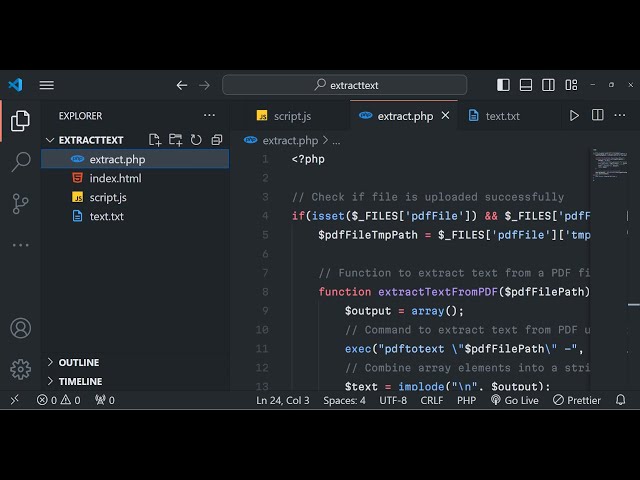Screen dimensions: 640x480
Task: Click the New File icon in Explorer
Action: pos(155,140)
